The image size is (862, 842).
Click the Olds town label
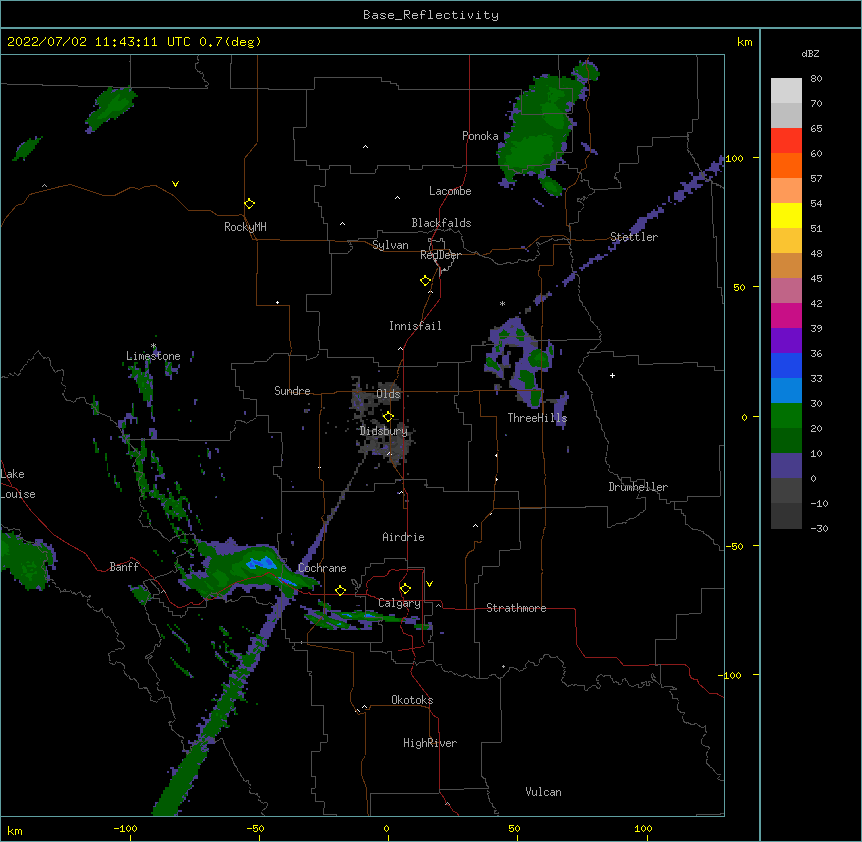point(389,394)
